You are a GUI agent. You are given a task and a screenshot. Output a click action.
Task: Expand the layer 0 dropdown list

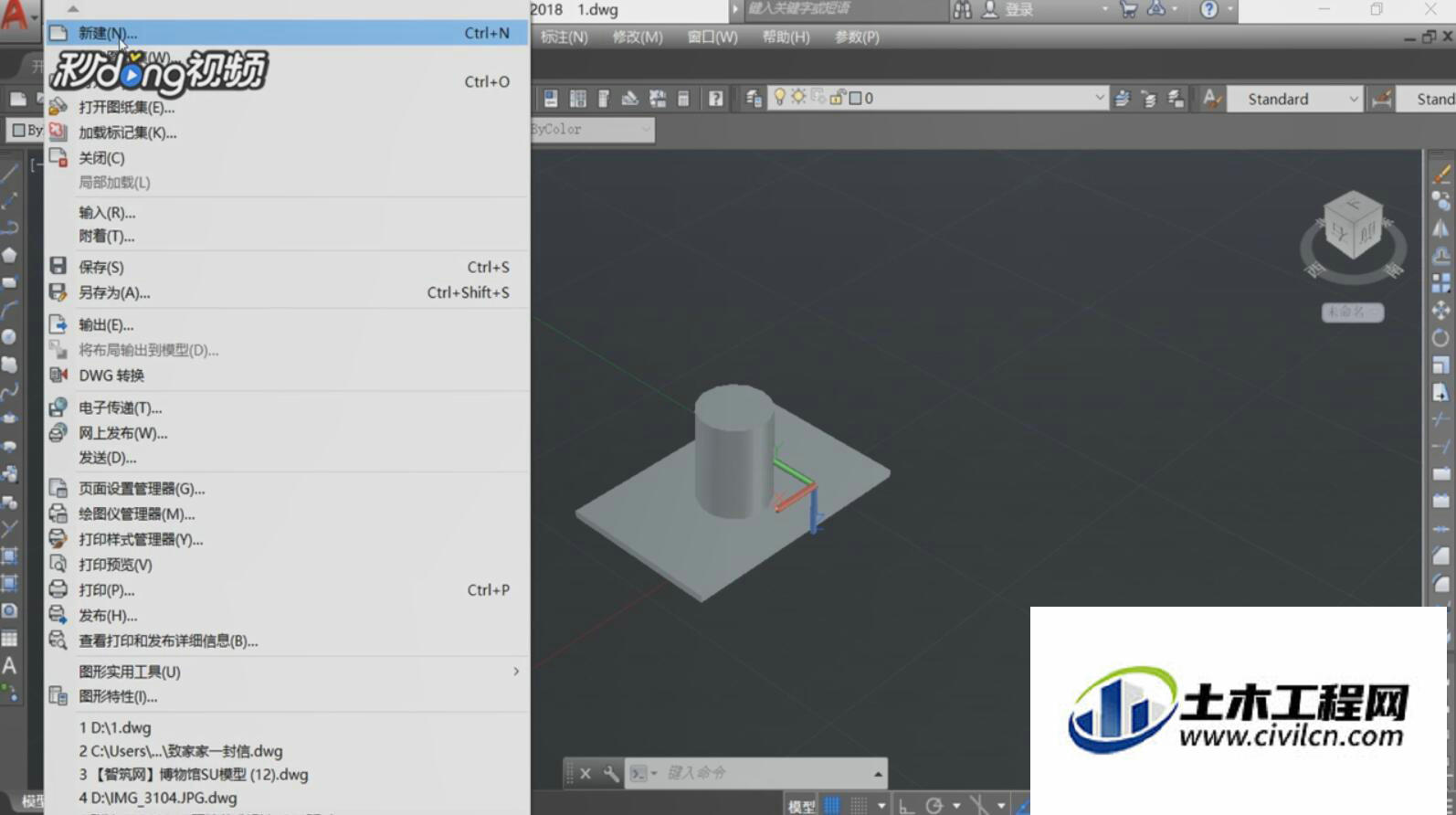coord(1099,97)
